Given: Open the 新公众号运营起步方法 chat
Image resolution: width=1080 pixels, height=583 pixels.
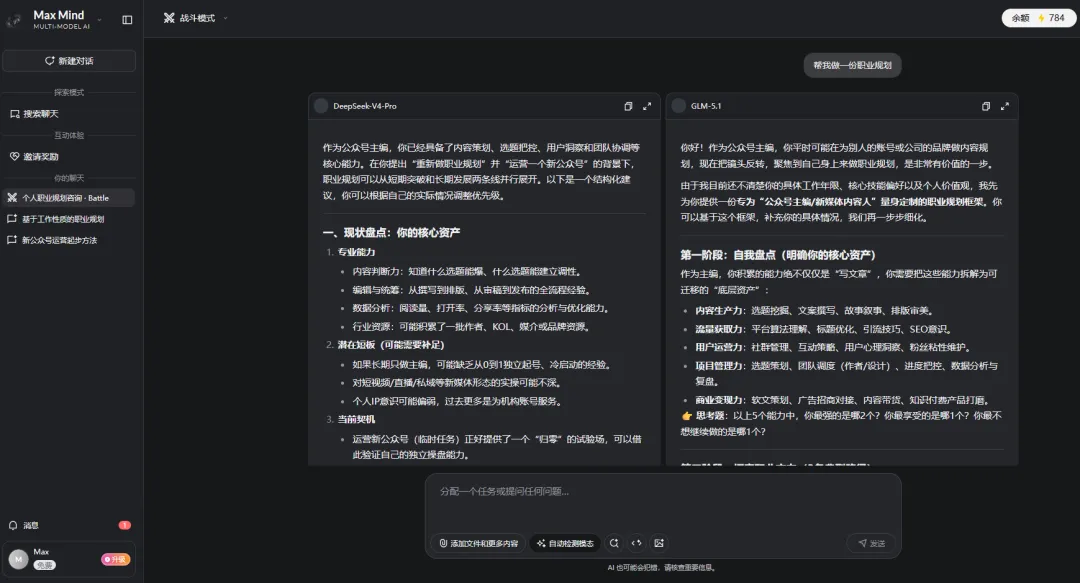Looking at the screenshot, I should [69, 240].
